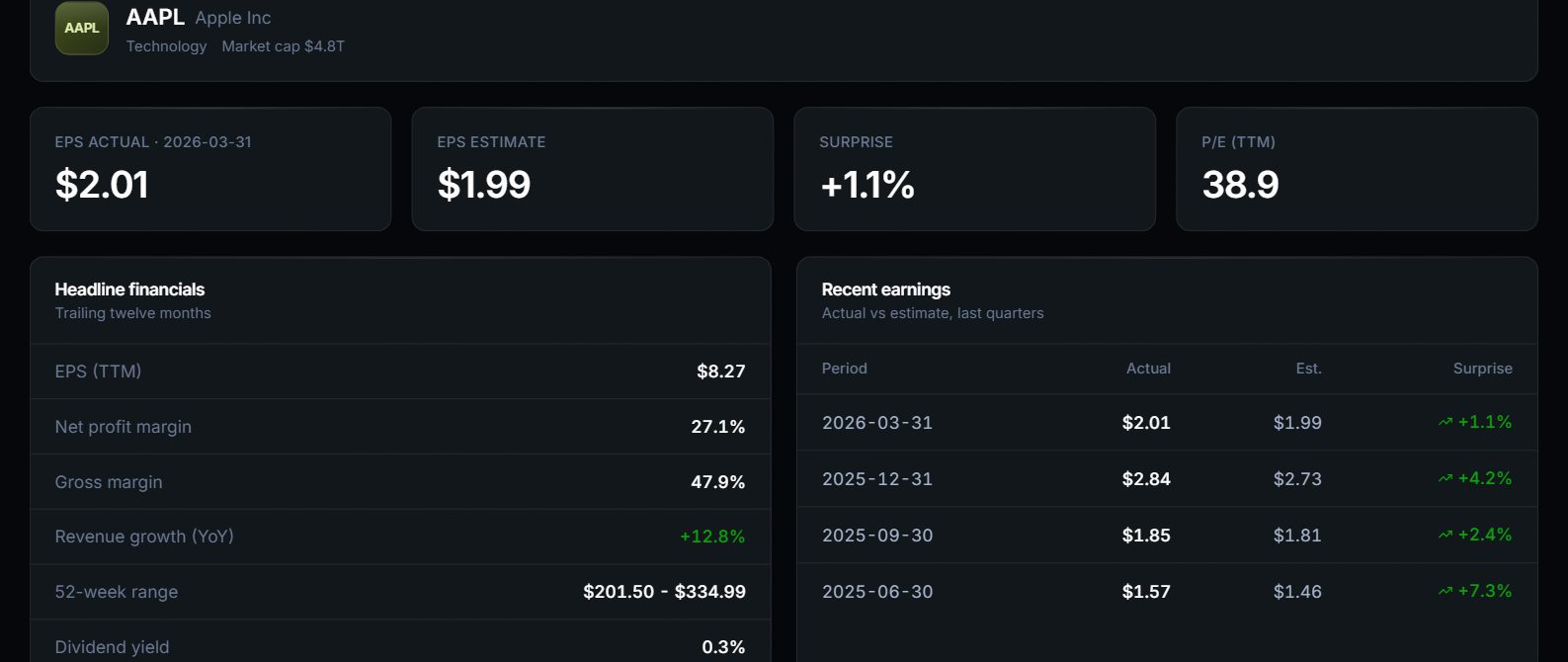
Task: Click the trend arrow icon beside +2.4% surprise
Action: pos(1445,535)
